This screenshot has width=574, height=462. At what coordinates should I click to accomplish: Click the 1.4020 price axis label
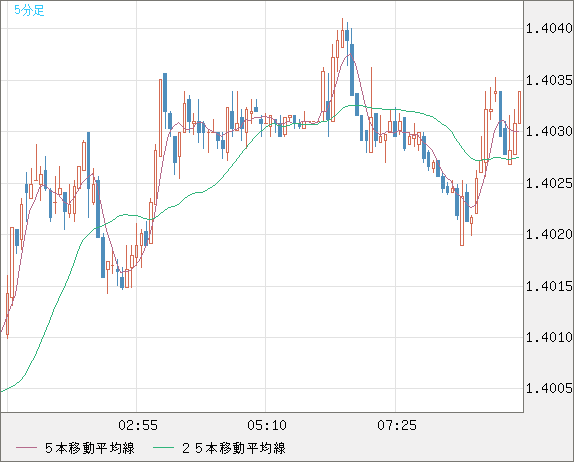[549, 234]
